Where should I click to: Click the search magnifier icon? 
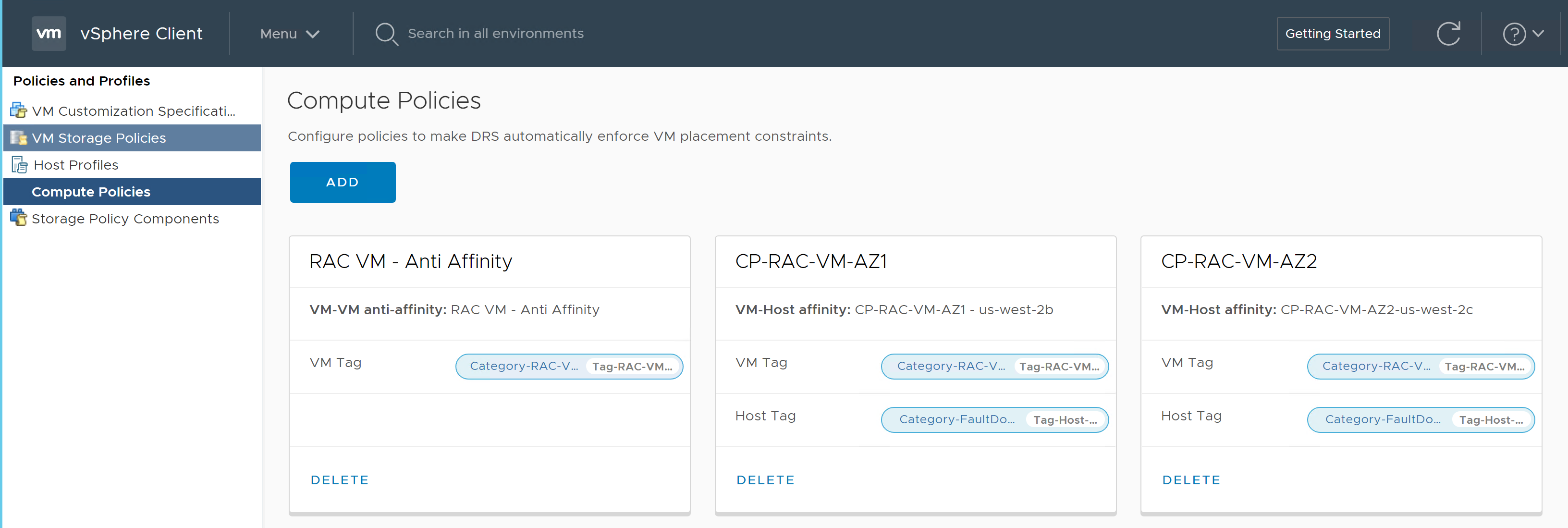(386, 34)
